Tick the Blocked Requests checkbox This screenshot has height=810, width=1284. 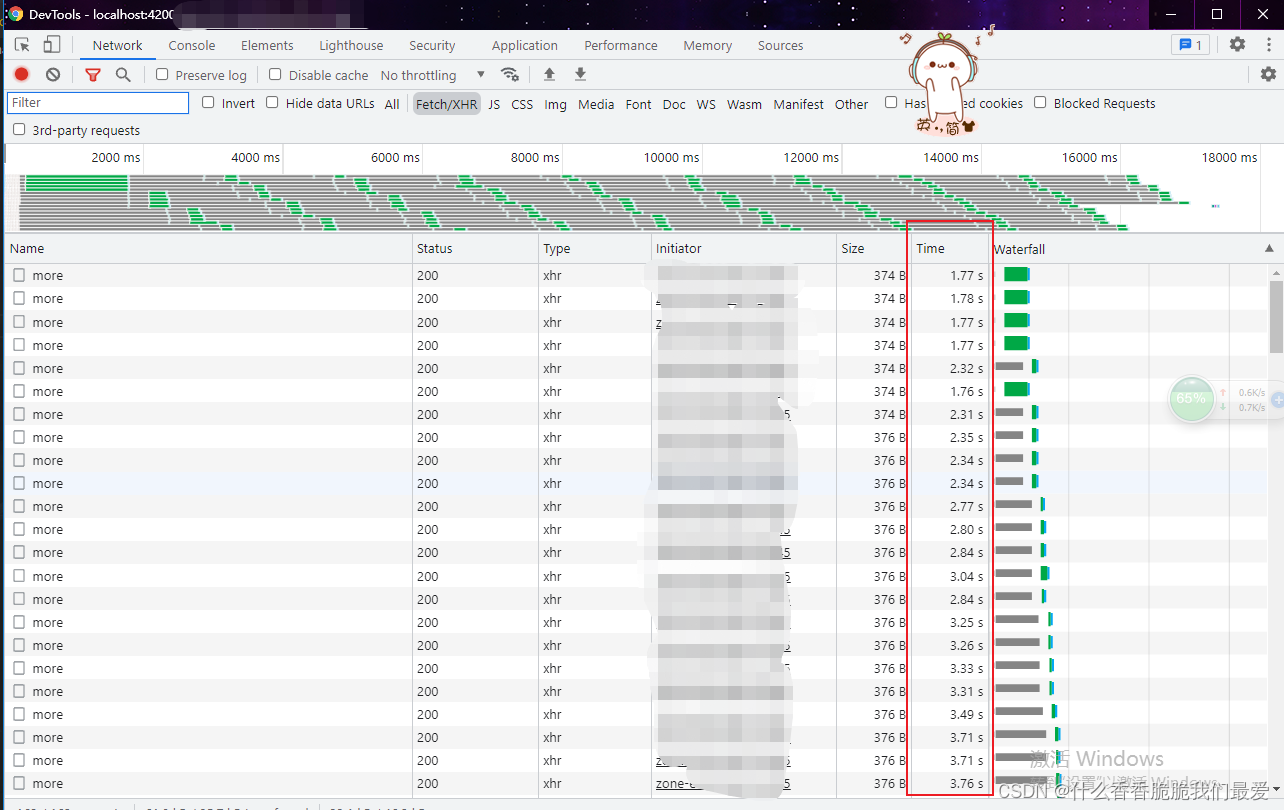pos(1041,103)
